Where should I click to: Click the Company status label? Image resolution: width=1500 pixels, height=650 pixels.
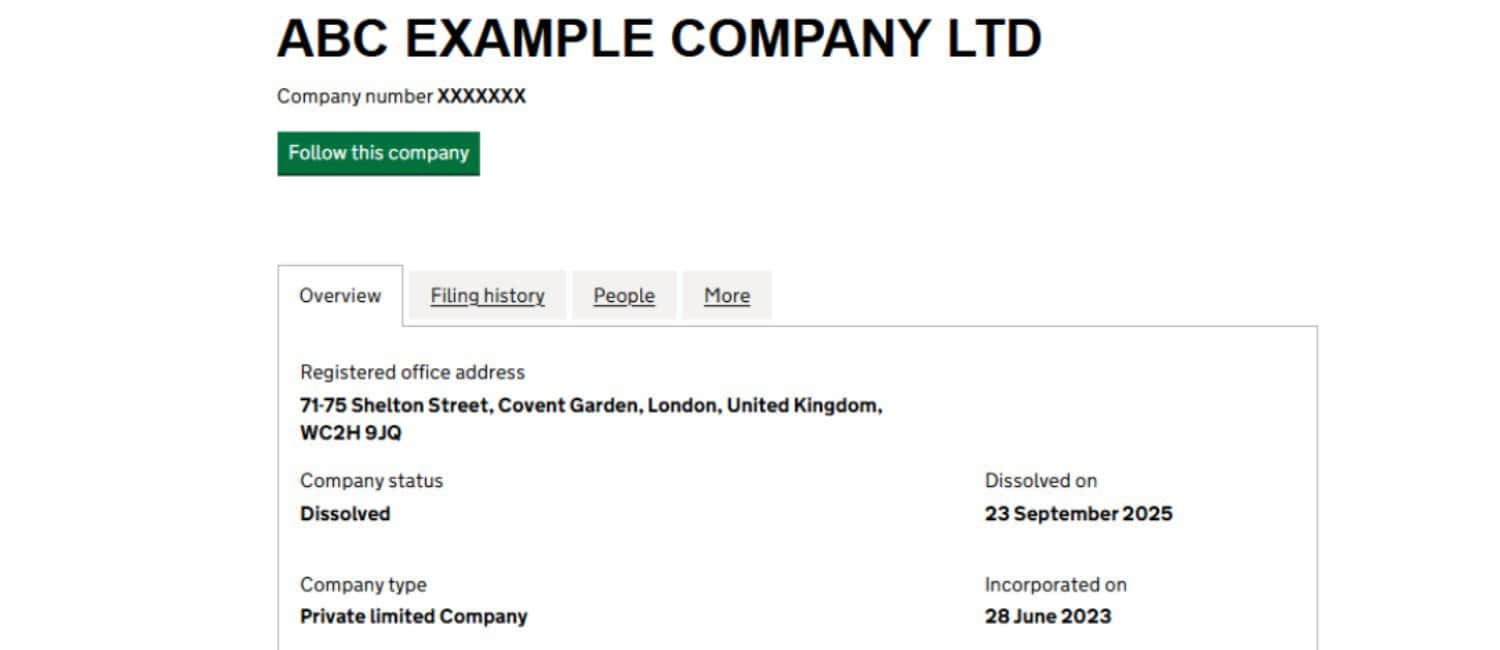[x=371, y=481]
